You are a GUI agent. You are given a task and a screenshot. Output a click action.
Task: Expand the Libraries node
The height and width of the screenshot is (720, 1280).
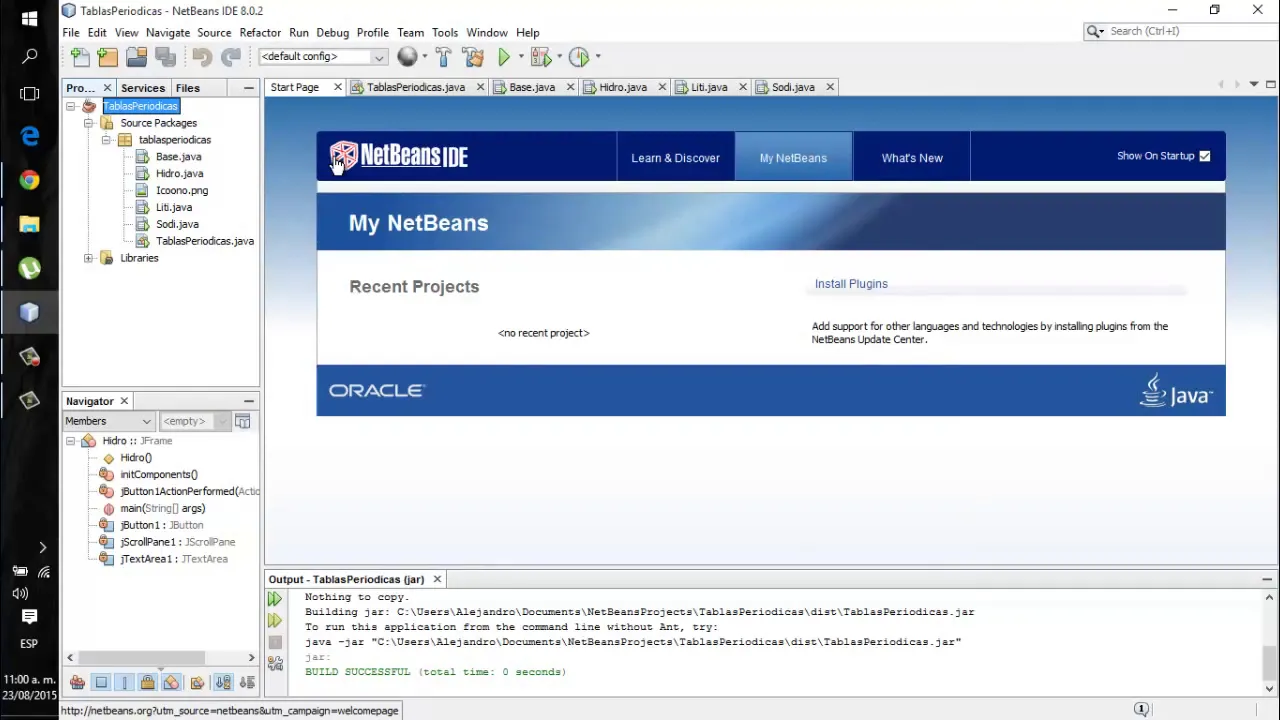tap(89, 258)
